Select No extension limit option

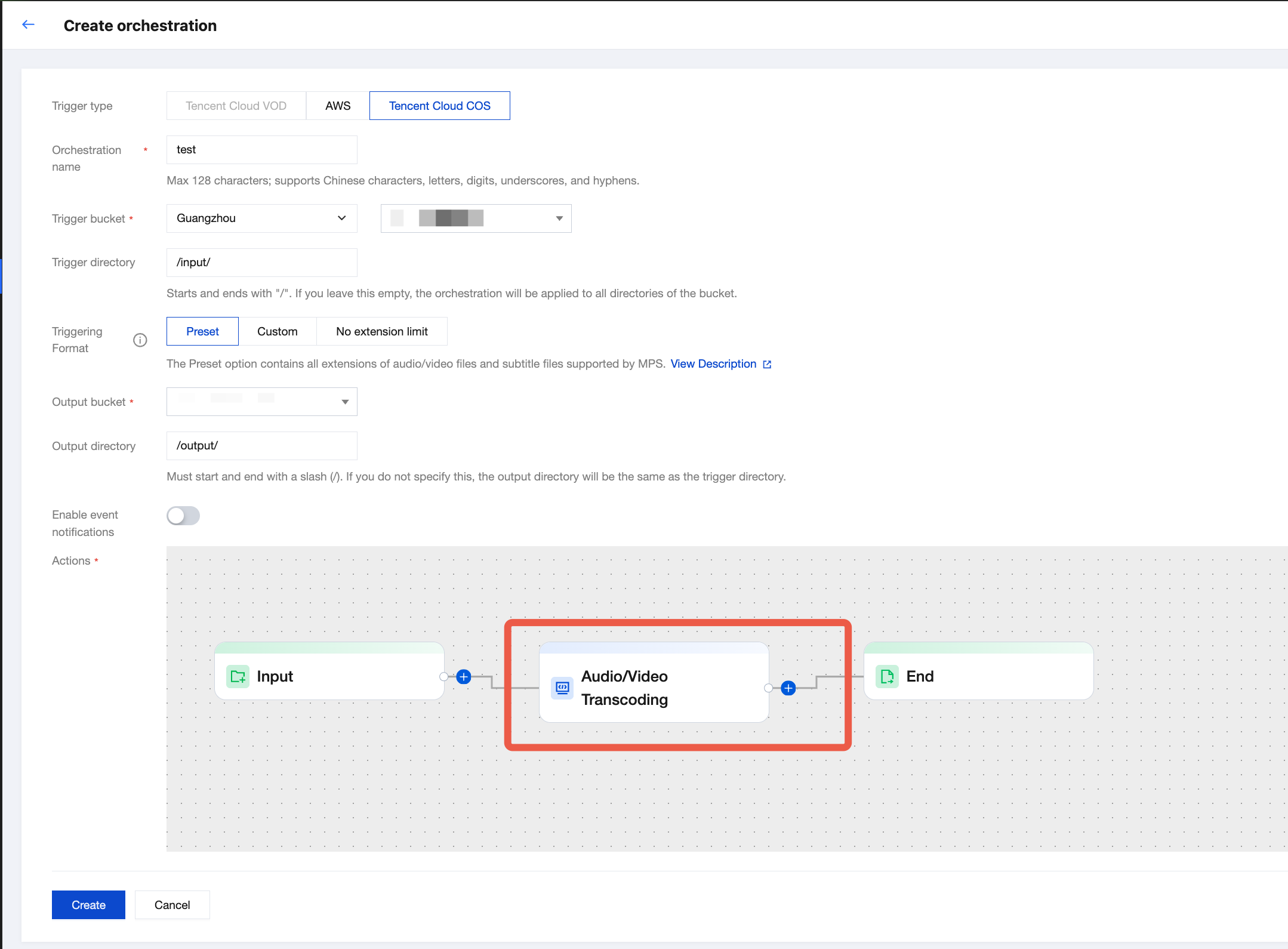(x=382, y=331)
